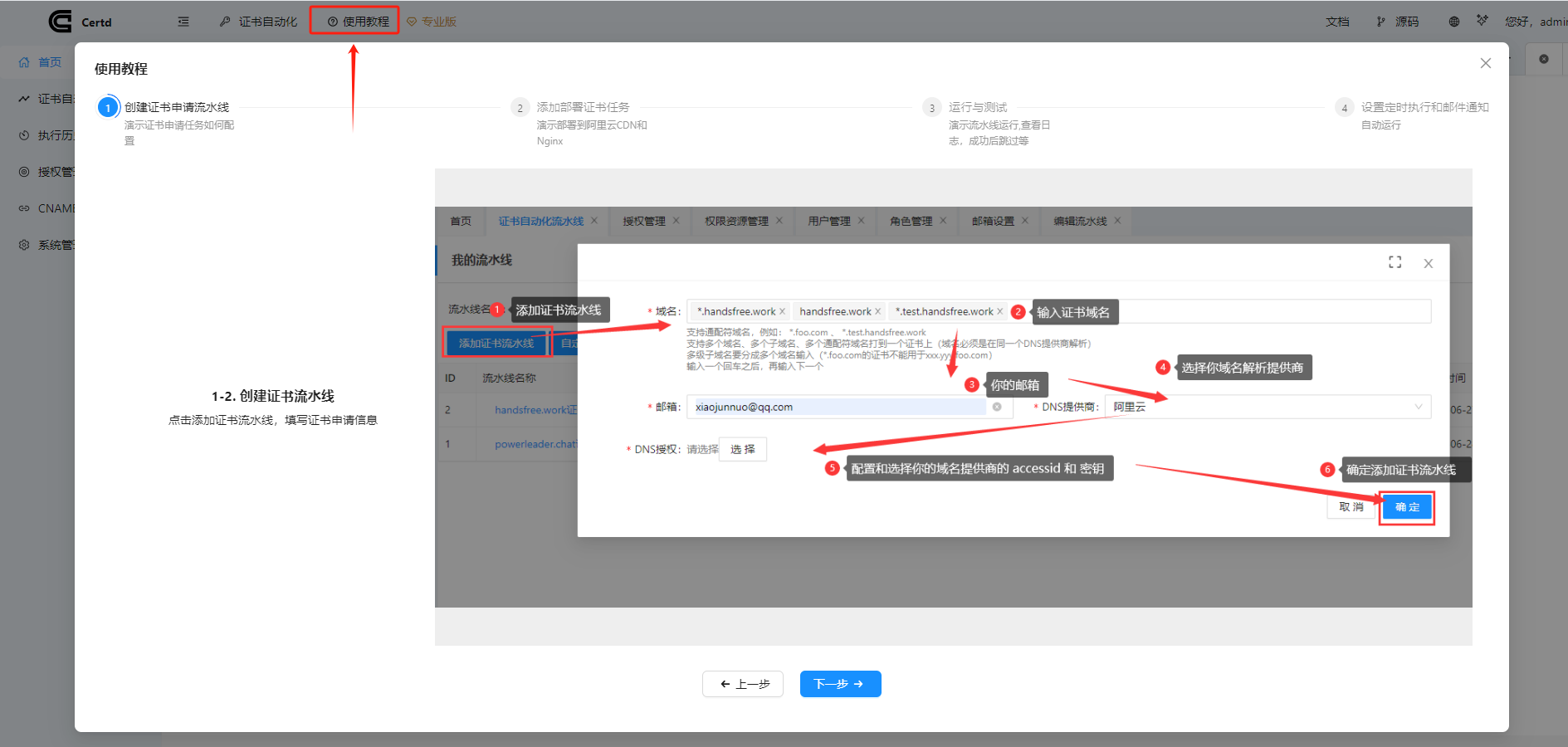This screenshot has width=1568, height=747.
Task: Click the step 4 circle 设置定时执行和邮件通知
Action: click(1344, 108)
